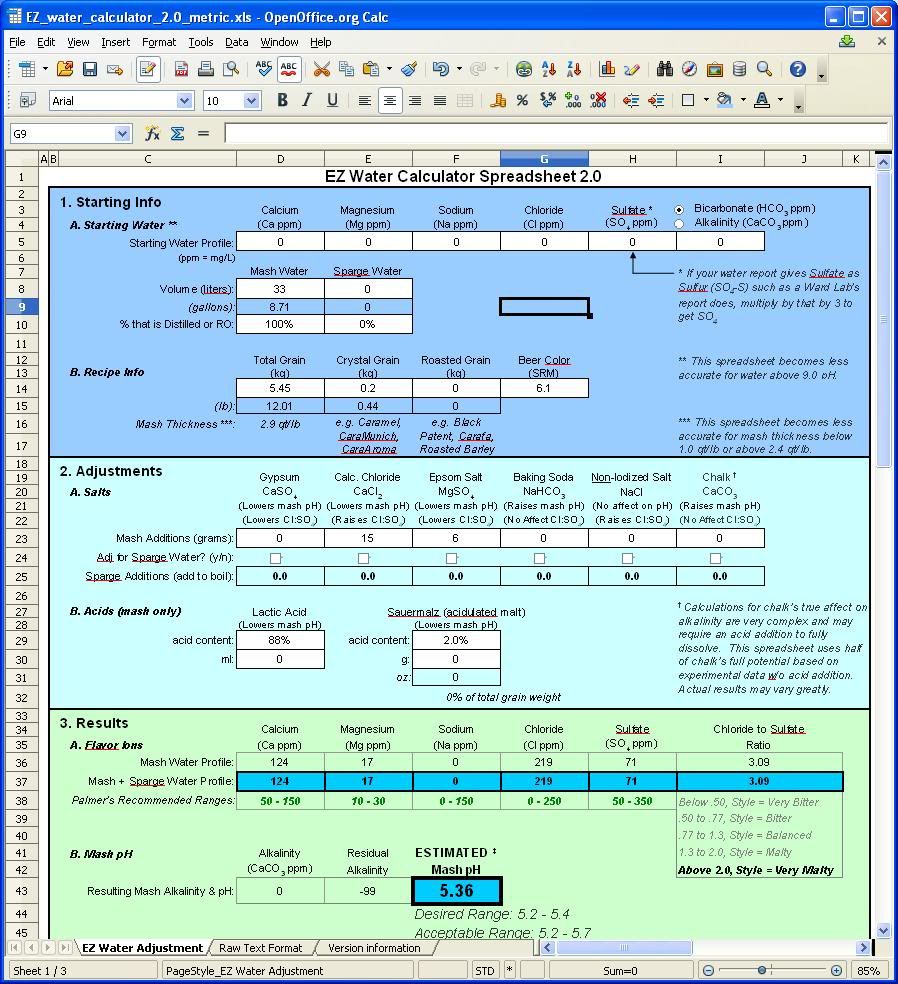Click the formula input line
Screen dimensions: 898x984
pos(555,133)
